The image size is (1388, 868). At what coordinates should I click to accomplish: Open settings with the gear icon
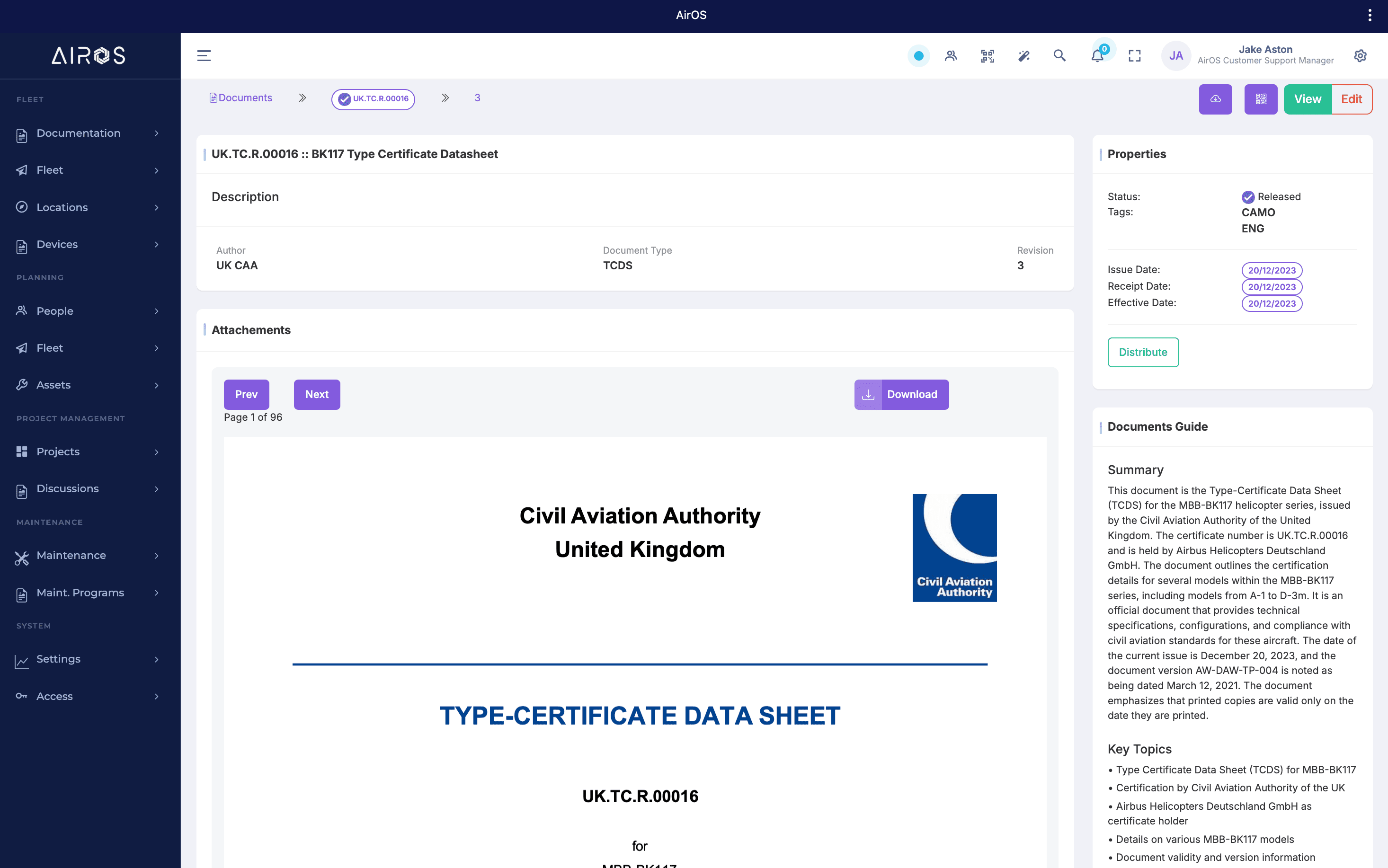coord(1361,56)
